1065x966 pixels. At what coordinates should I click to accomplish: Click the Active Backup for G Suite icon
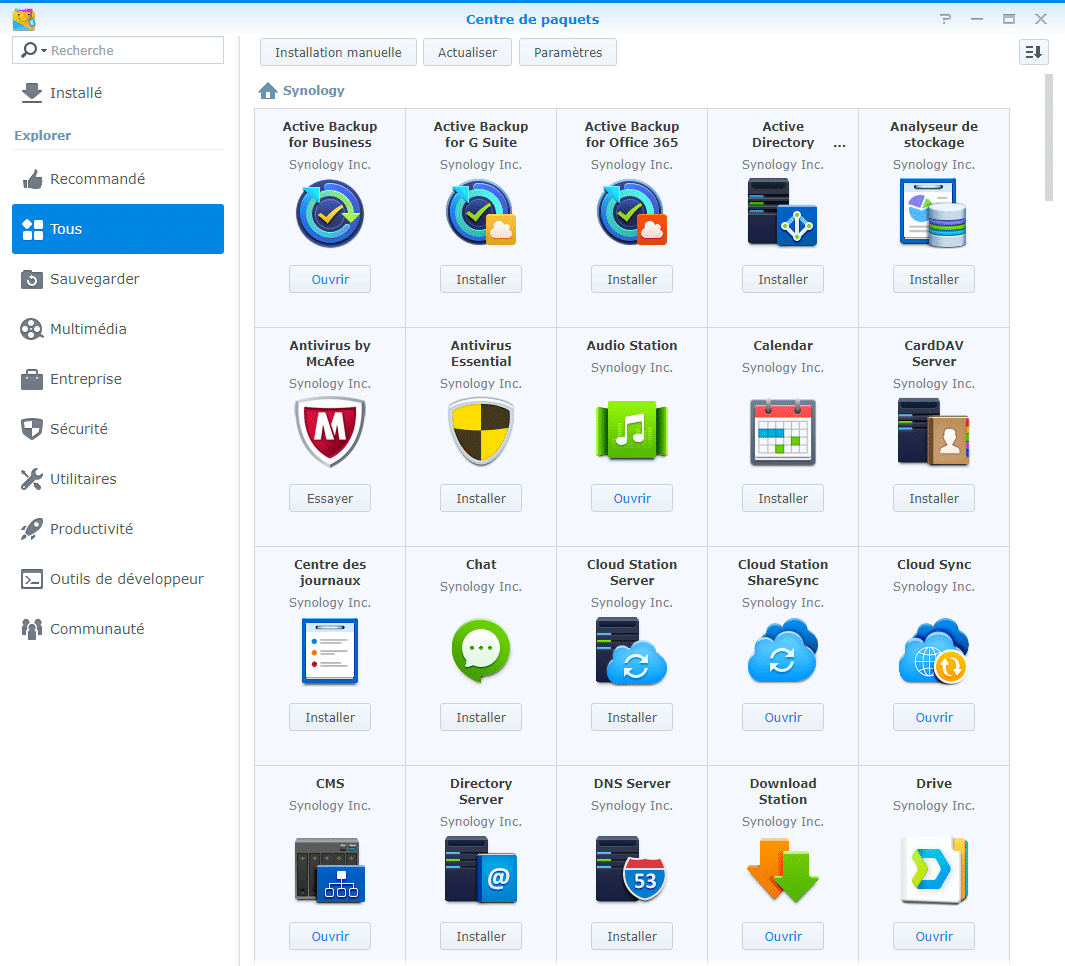click(x=481, y=213)
